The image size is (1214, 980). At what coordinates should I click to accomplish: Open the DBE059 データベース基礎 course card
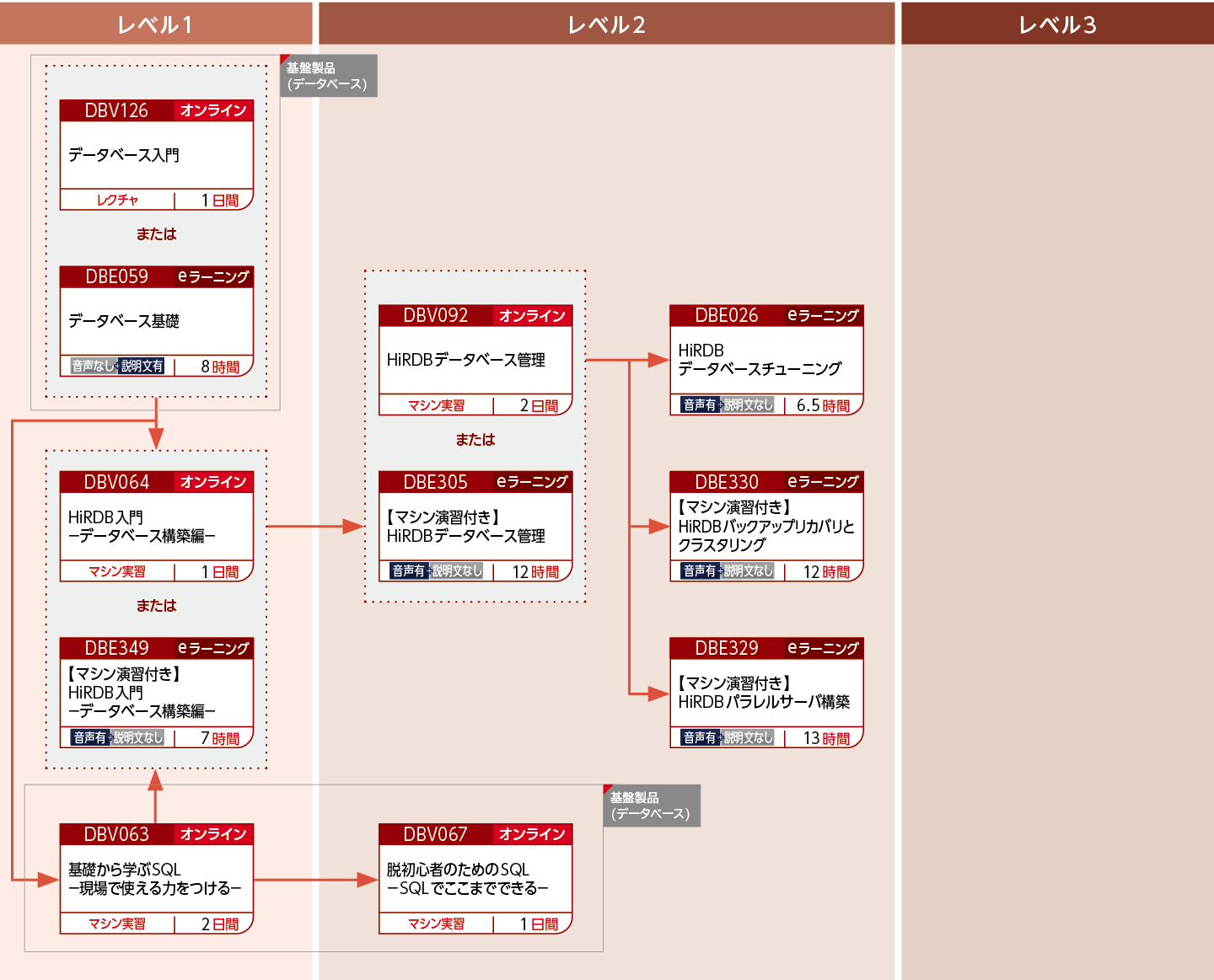(157, 321)
